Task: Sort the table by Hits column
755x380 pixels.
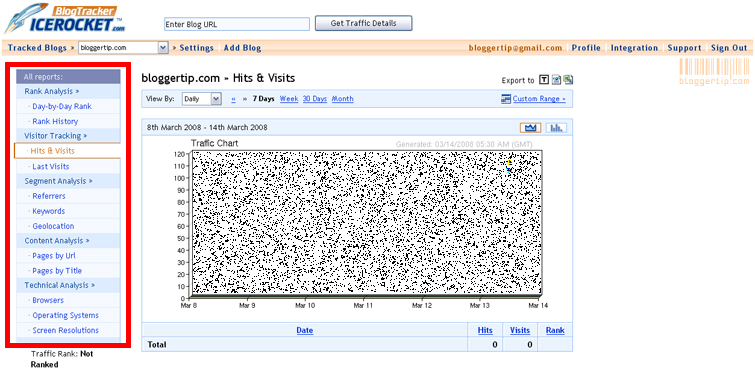Action: click(485, 330)
